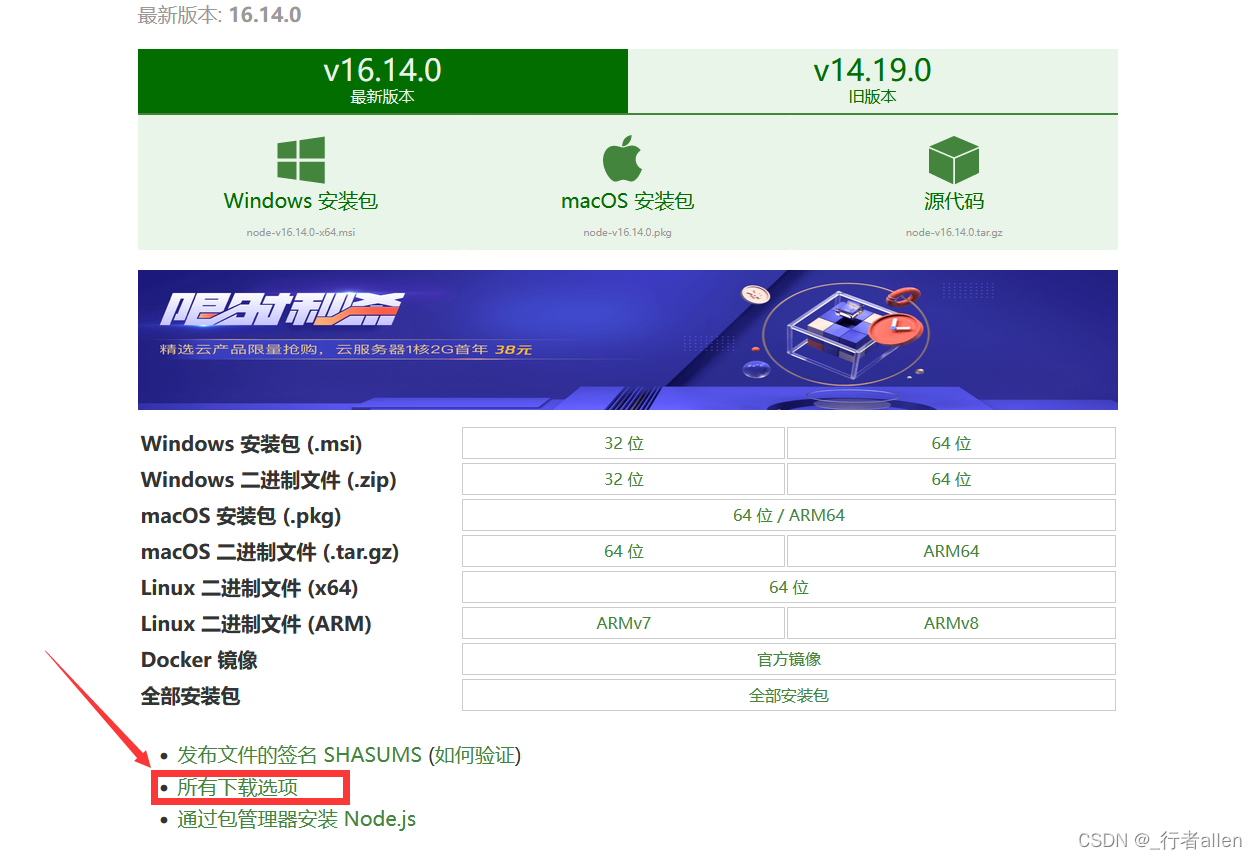Click the macOS 安装包 (.pkg) row label
The image size is (1257, 859).
241,516
